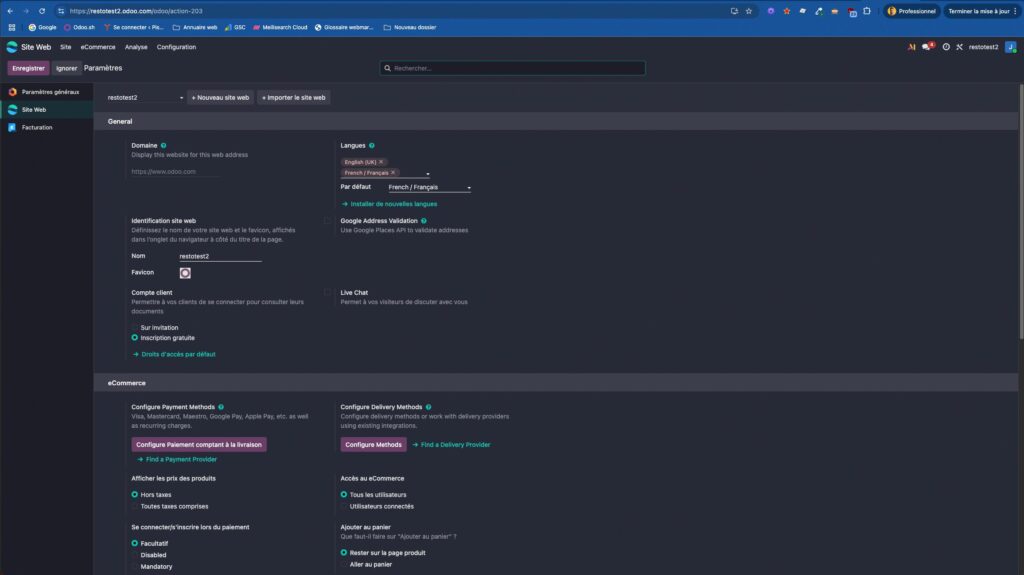Viewport: 1024px width, 575px height.
Task: Open the browser apps grid icon
Action: 12,27
